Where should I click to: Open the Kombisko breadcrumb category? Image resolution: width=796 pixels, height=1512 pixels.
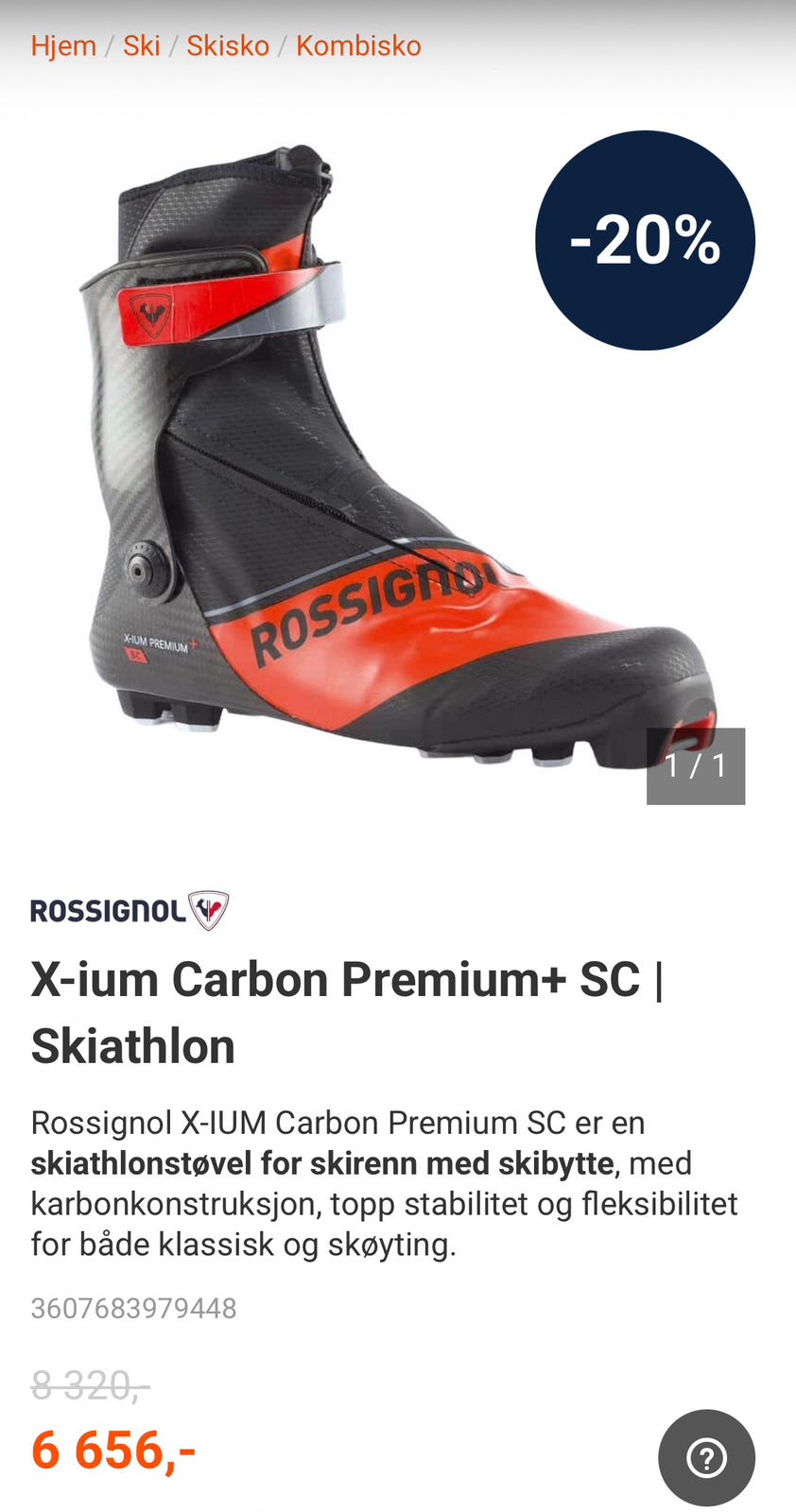(358, 45)
